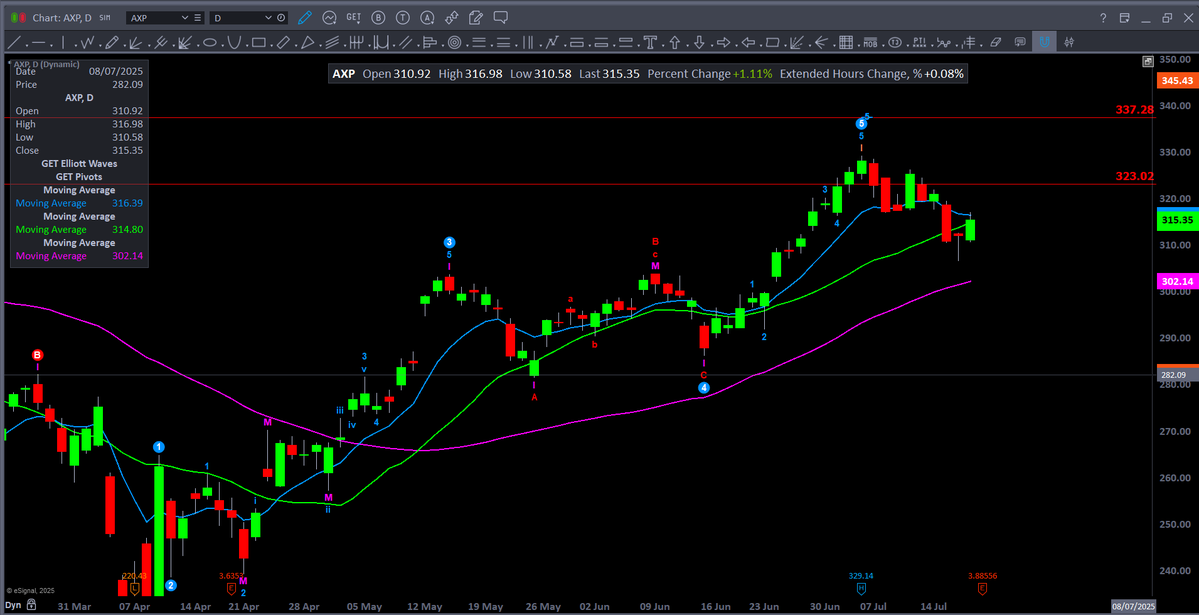The image size is (1199, 615).
Task: Select the Text annotation T tool
Action: pos(650,43)
